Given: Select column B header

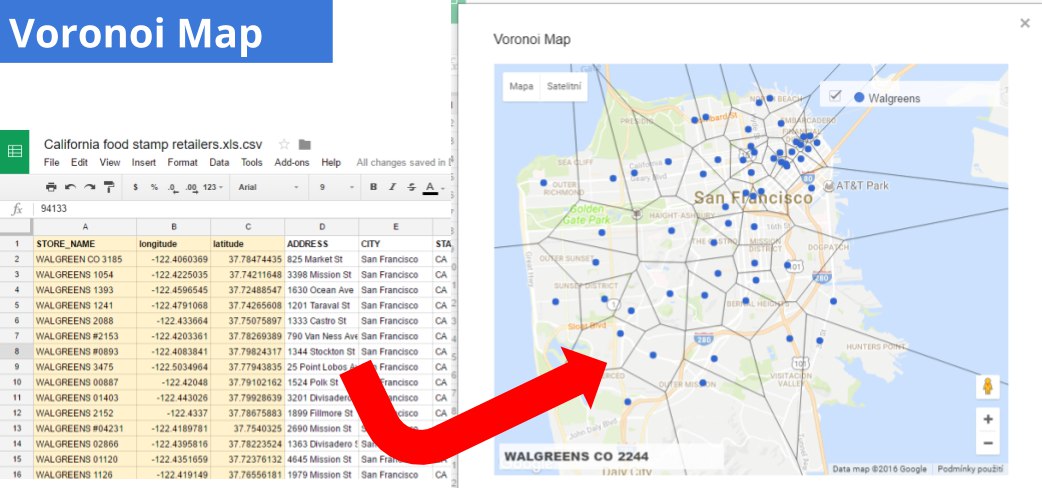Looking at the screenshot, I should (174, 227).
